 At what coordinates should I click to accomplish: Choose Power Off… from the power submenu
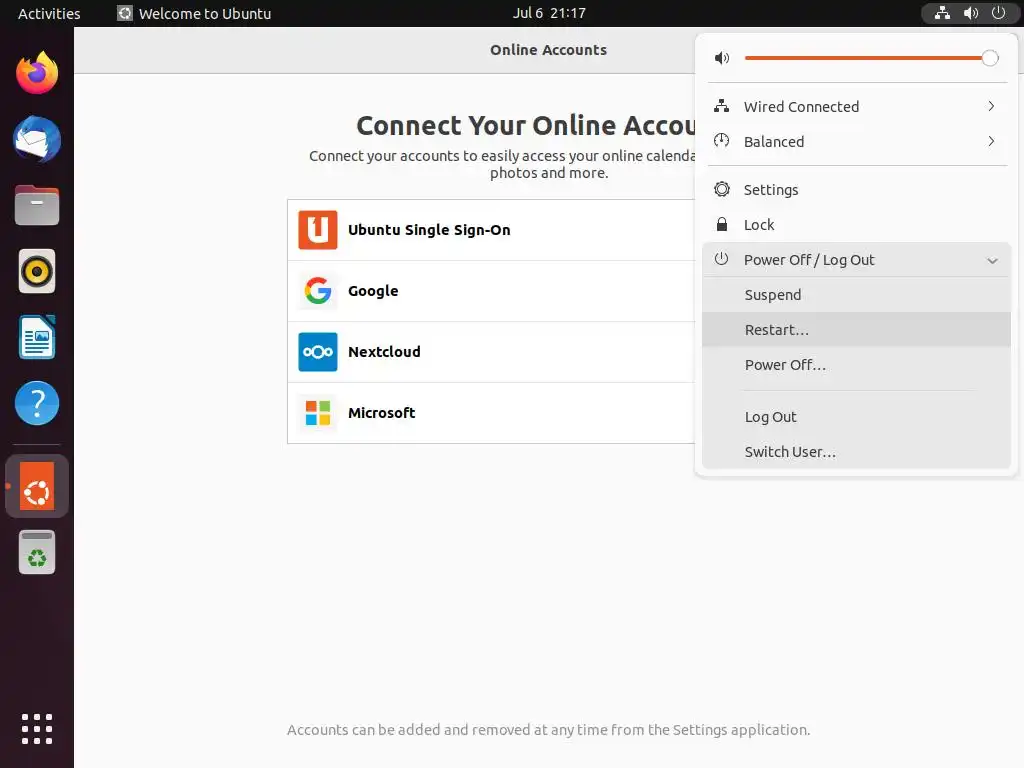click(857, 365)
